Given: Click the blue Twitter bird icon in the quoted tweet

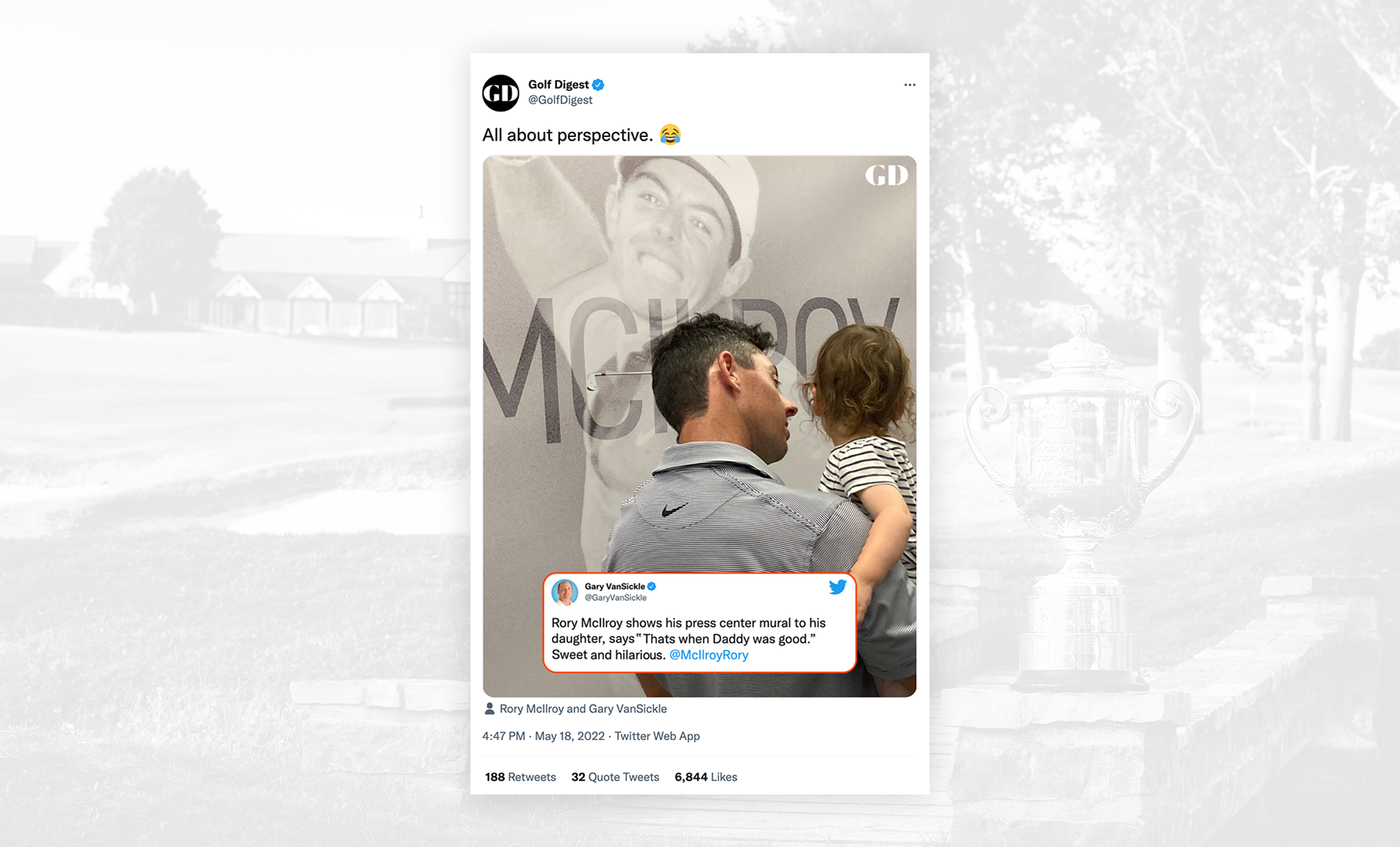Looking at the screenshot, I should (837, 587).
